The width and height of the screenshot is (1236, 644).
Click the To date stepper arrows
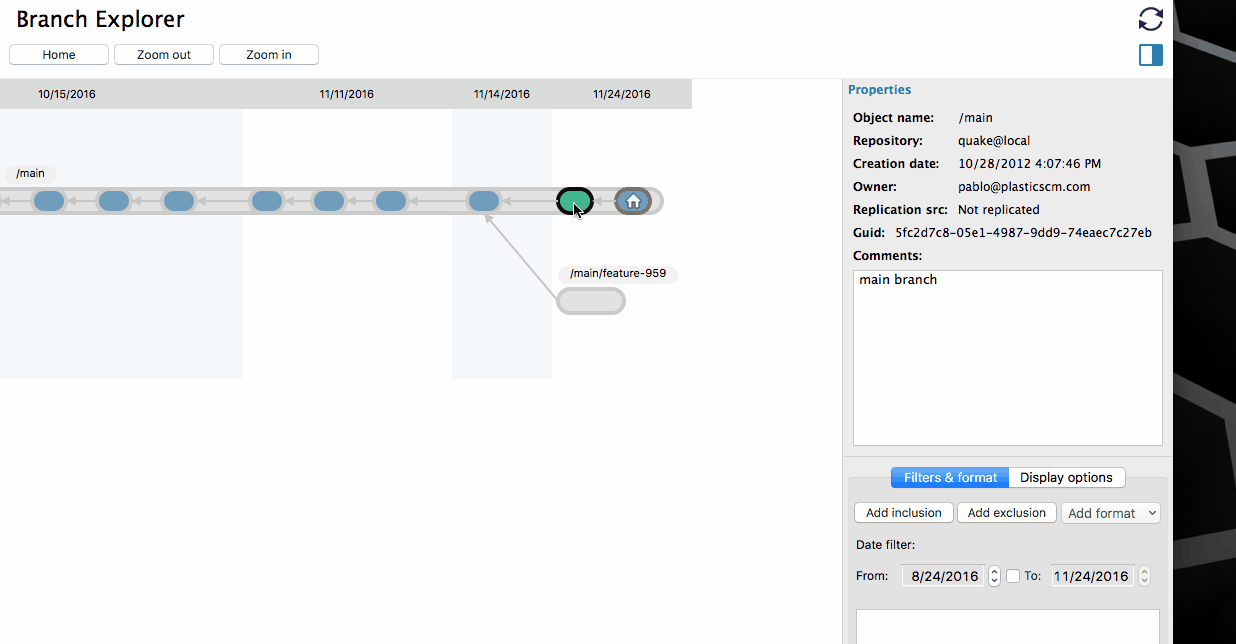(1144, 576)
